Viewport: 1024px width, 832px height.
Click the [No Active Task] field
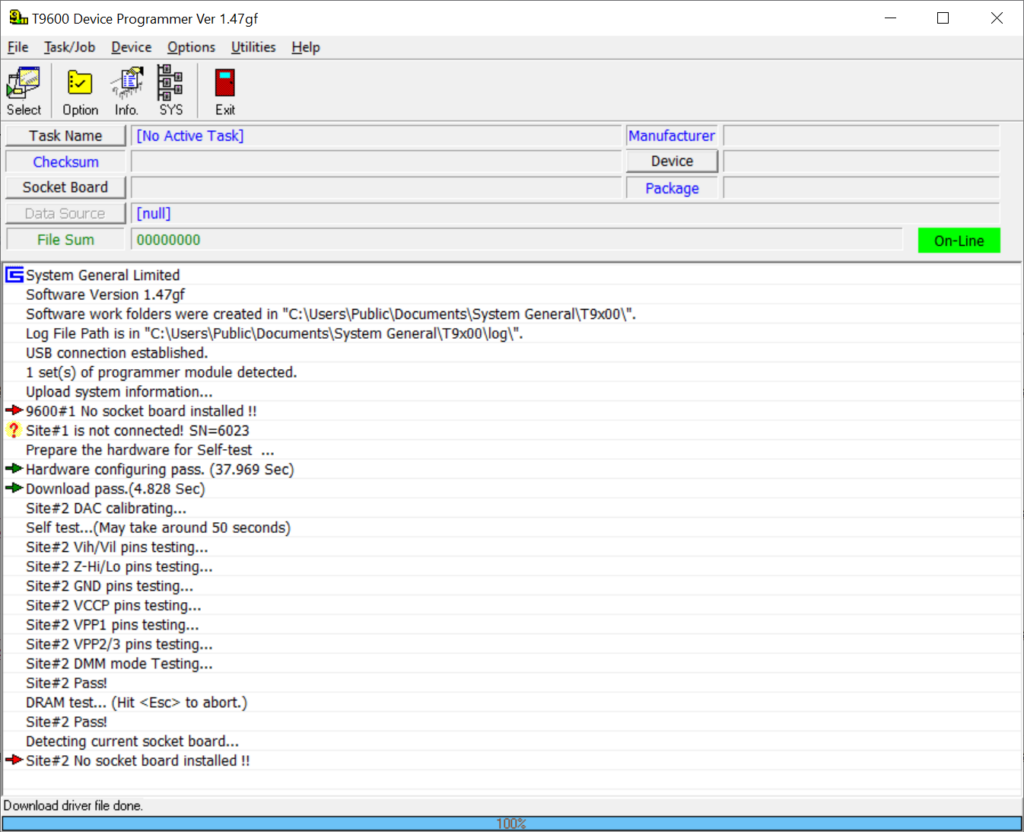(x=376, y=136)
